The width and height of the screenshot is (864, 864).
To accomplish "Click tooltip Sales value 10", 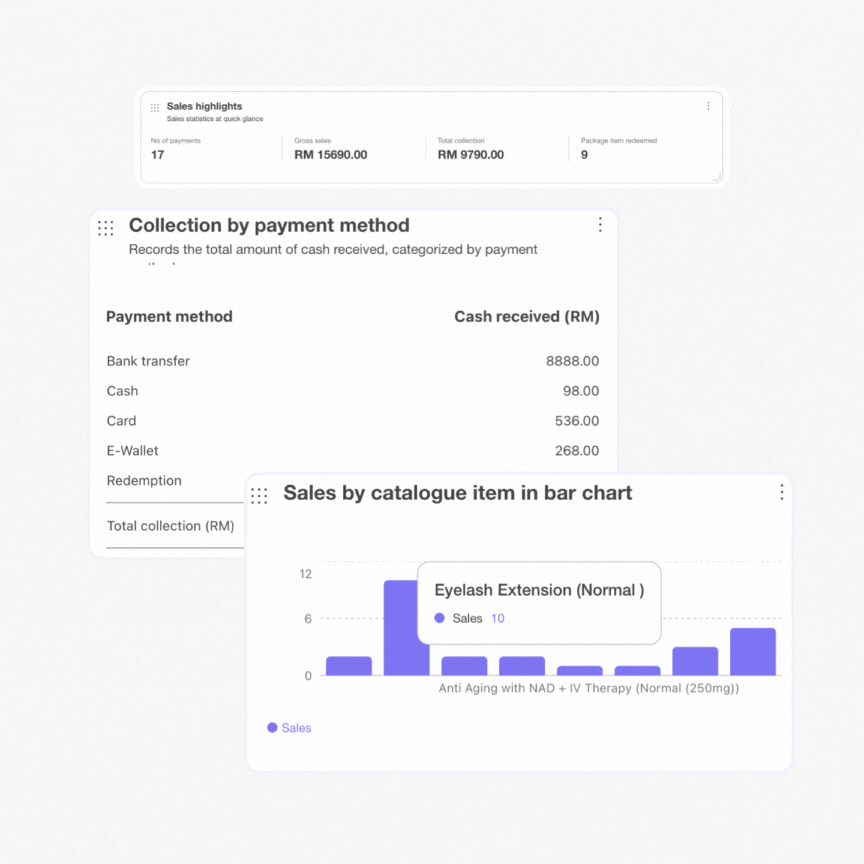I will point(498,618).
